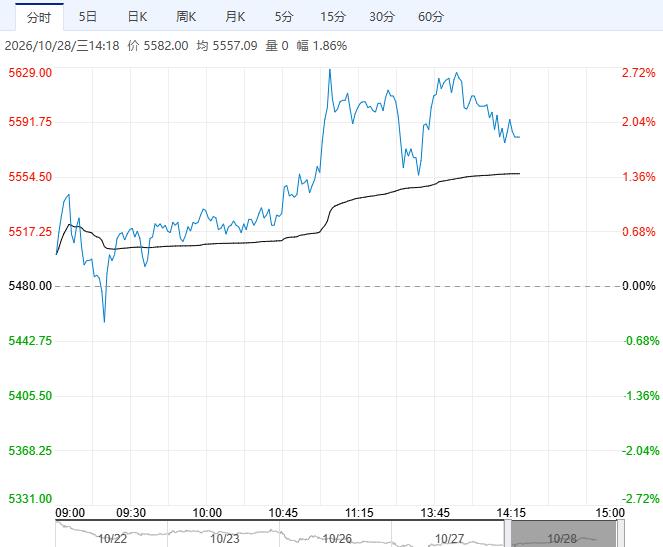The image size is (663, 547).
Task: Select the 日K daily candlestick tab
Action: [x=137, y=17]
